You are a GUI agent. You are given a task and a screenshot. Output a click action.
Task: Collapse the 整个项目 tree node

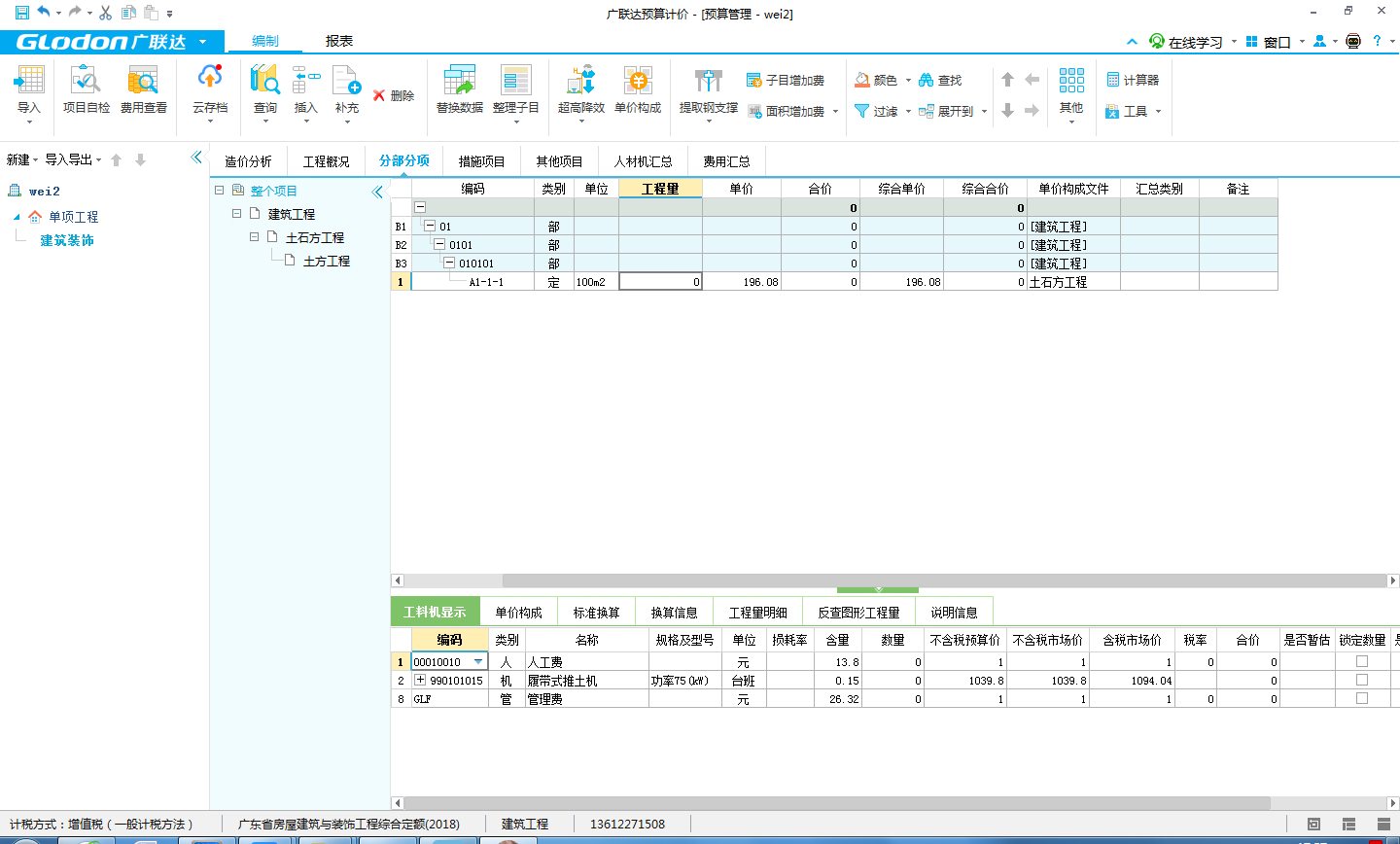[x=220, y=191]
